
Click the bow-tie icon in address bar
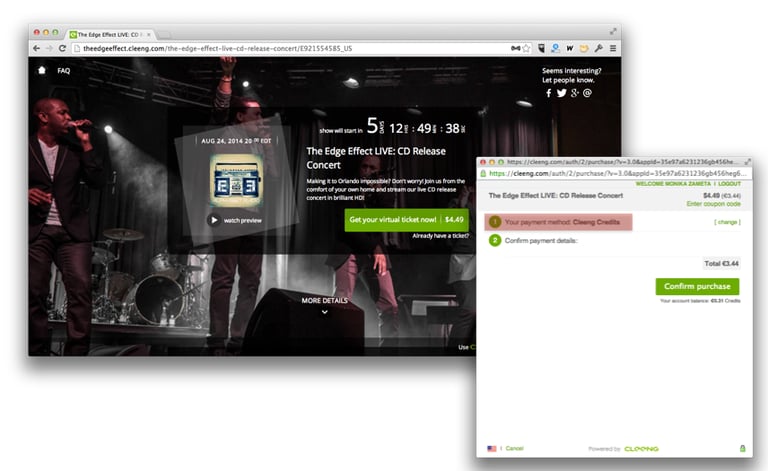(x=515, y=48)
